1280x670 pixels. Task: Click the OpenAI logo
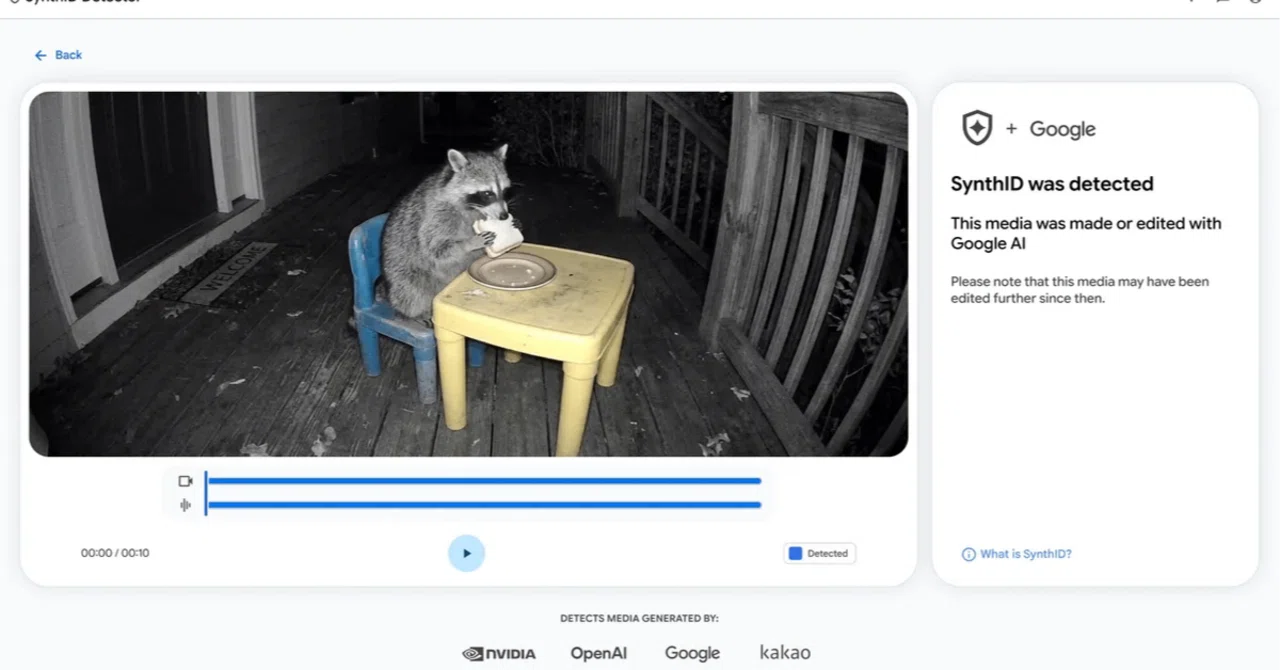pos(599,653)
